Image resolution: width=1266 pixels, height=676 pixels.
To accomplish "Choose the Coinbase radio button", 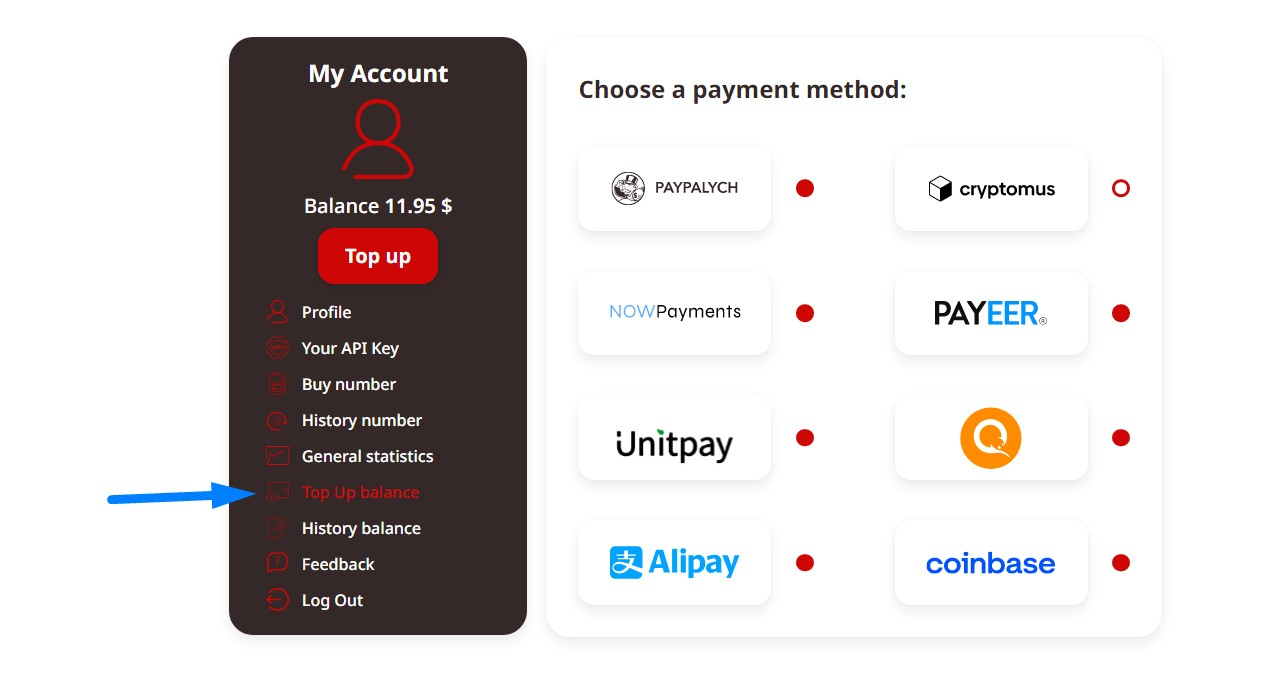I will click(1121, 562).
